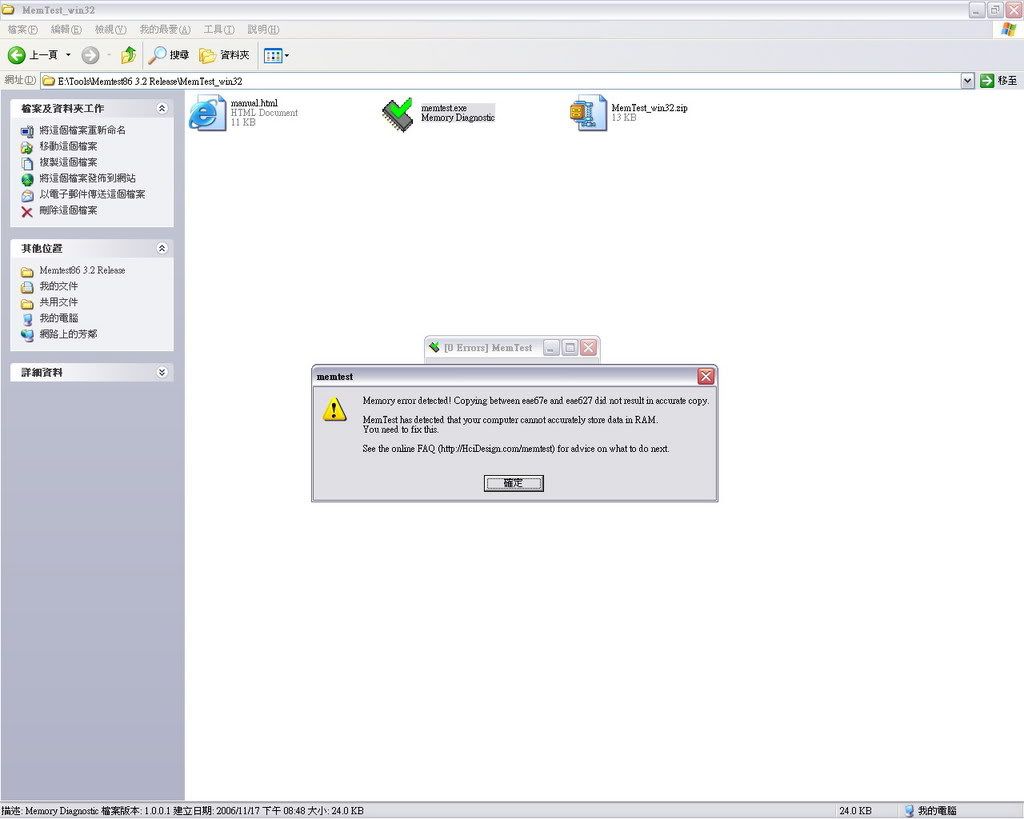
Task: Click Delete this file (刪除這個檔案) link
Action: tap(68, 210)
